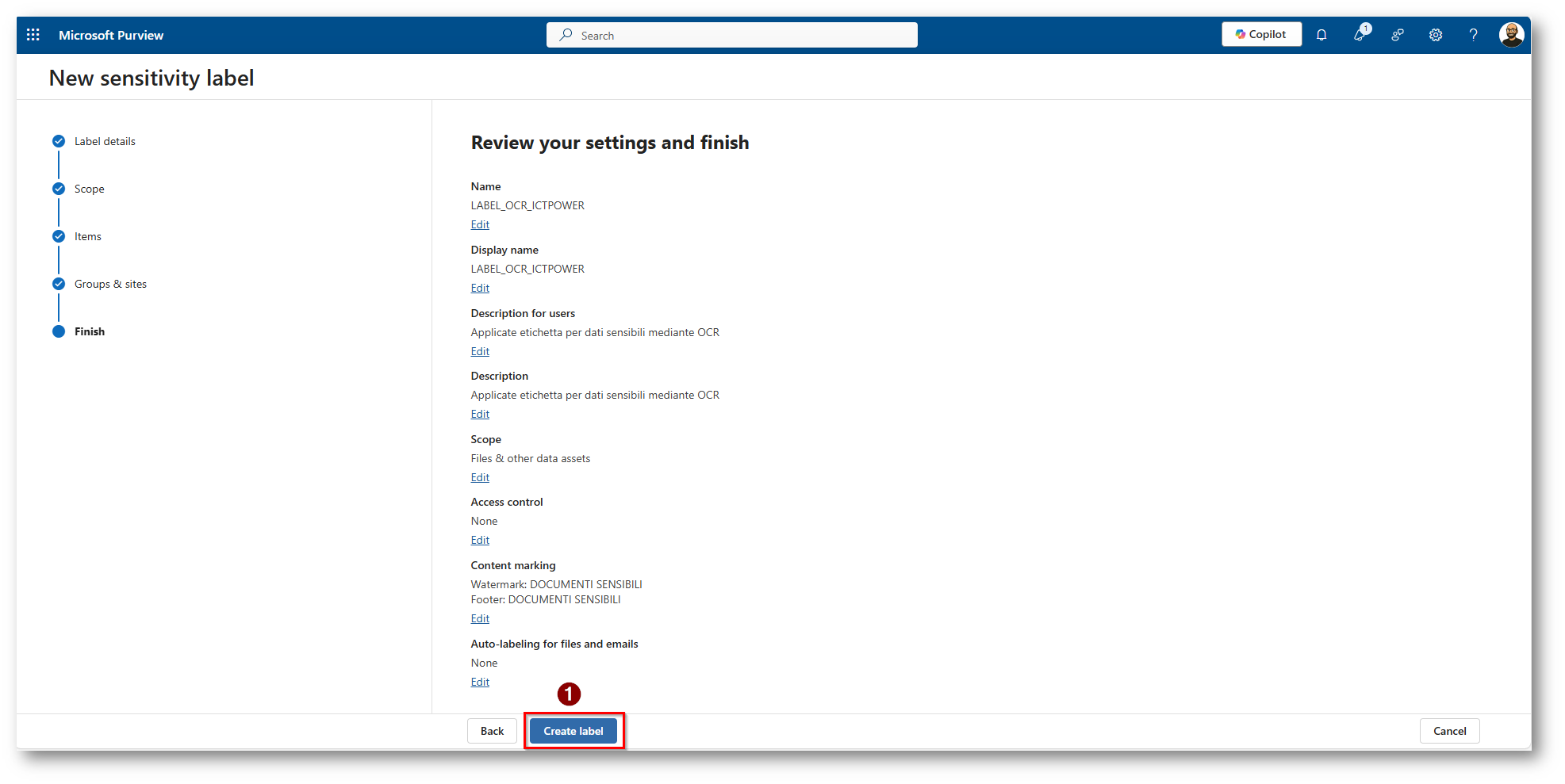Click the Create label button

pos(573,731)
